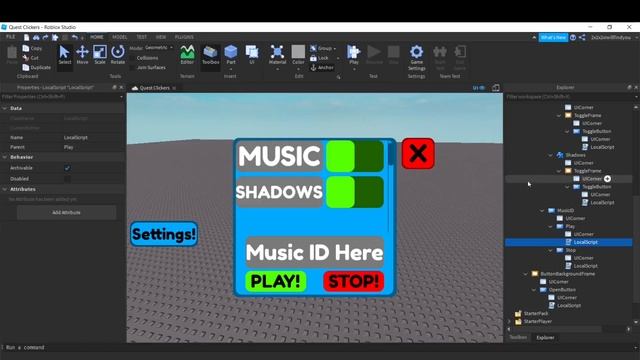Insert a new Part
This screenshot has height=360, width=640.
click(231, 55)
